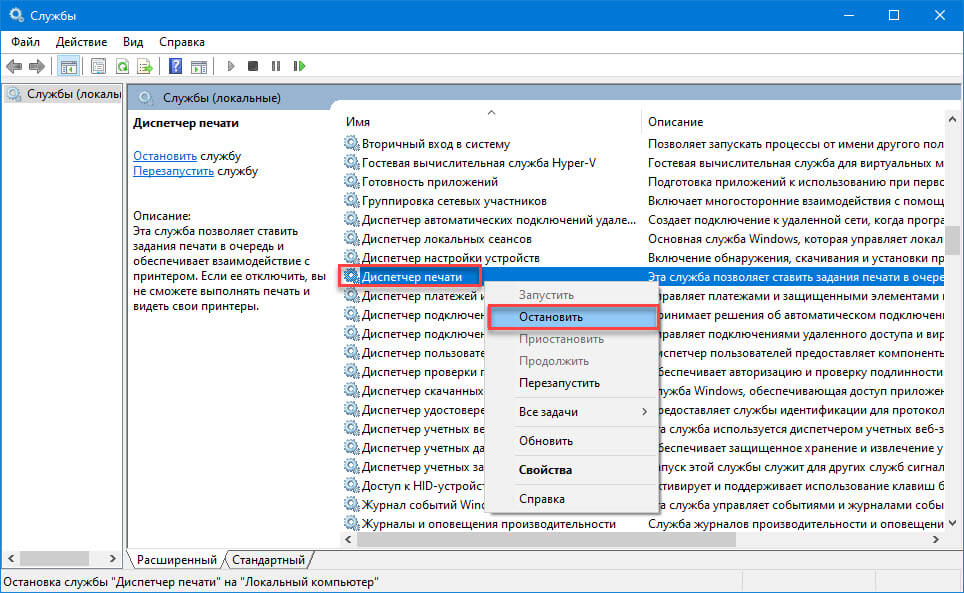Viewport: 964px width, 593px height.
Task: Open the Файл menu
Action: point(25,41)
